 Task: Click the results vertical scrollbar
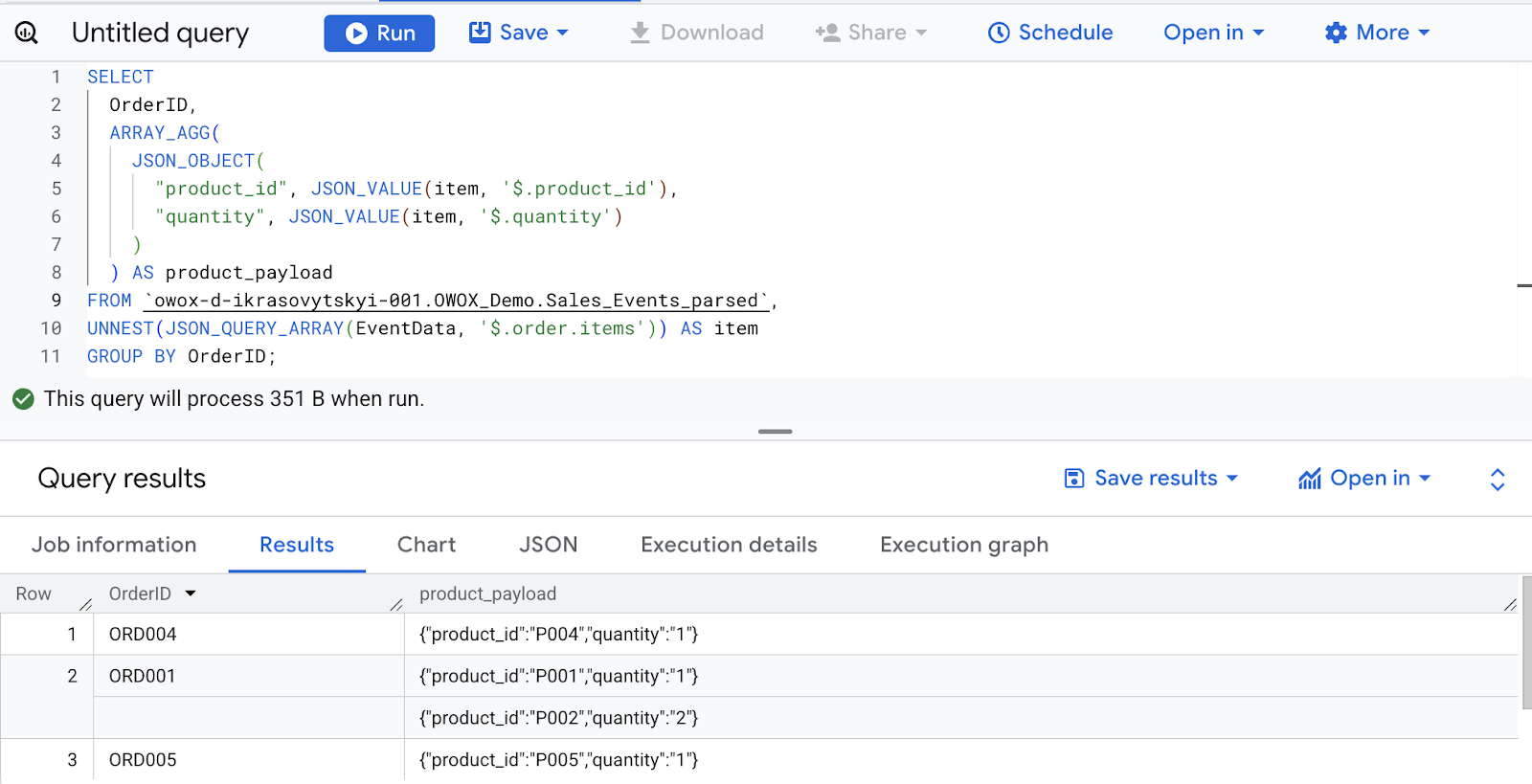click(x=1525, y=642)
